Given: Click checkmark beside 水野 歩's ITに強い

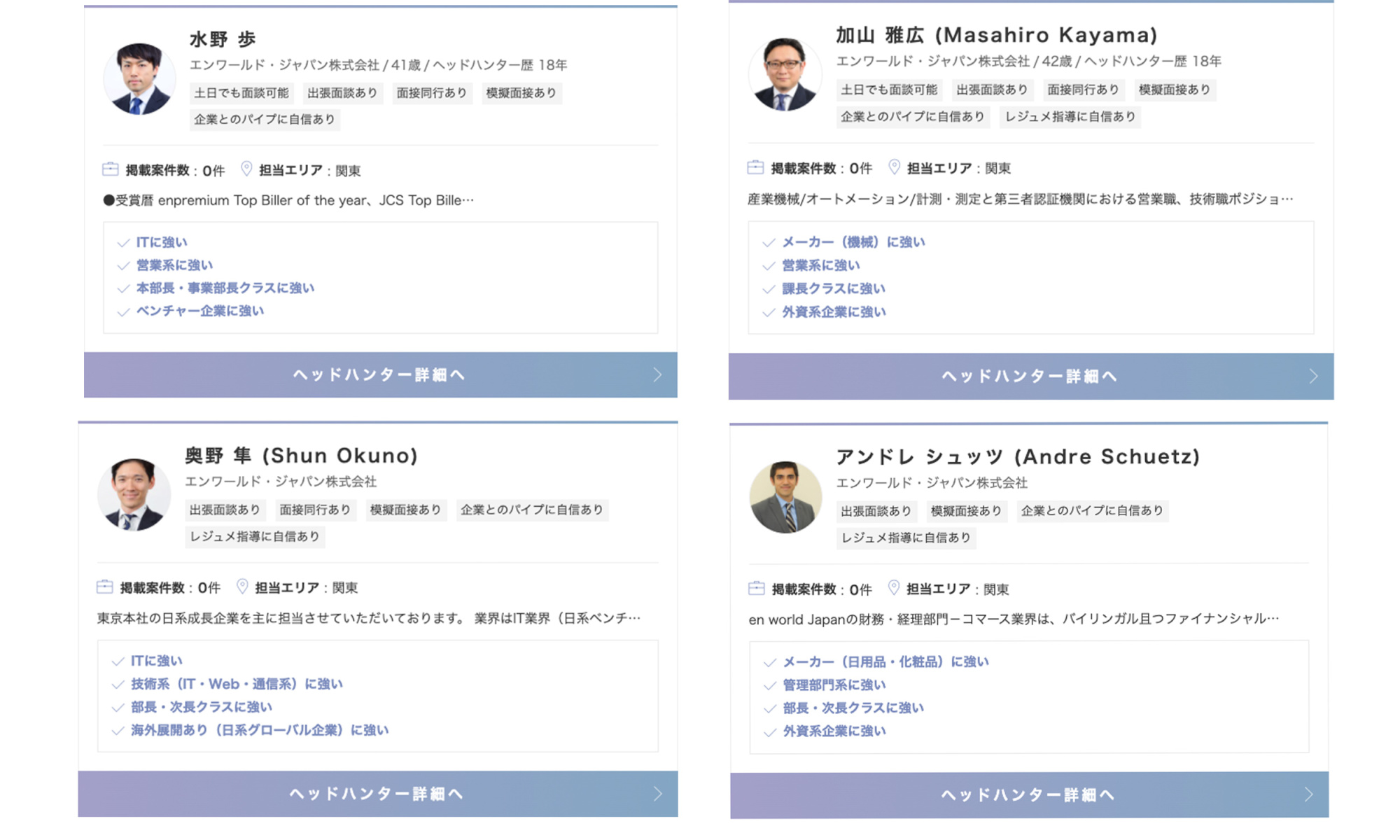Looking at the screenshot, I should (x=123, y=243).
